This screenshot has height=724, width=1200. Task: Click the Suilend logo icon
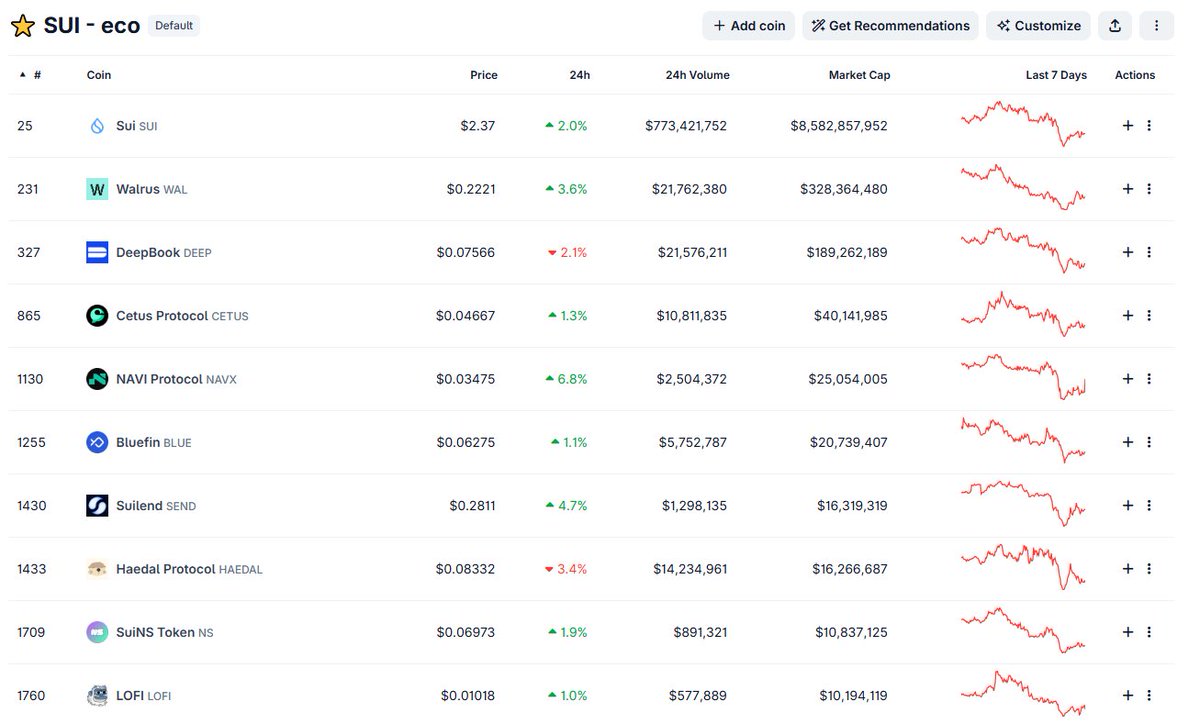click(x=97, y=506)
